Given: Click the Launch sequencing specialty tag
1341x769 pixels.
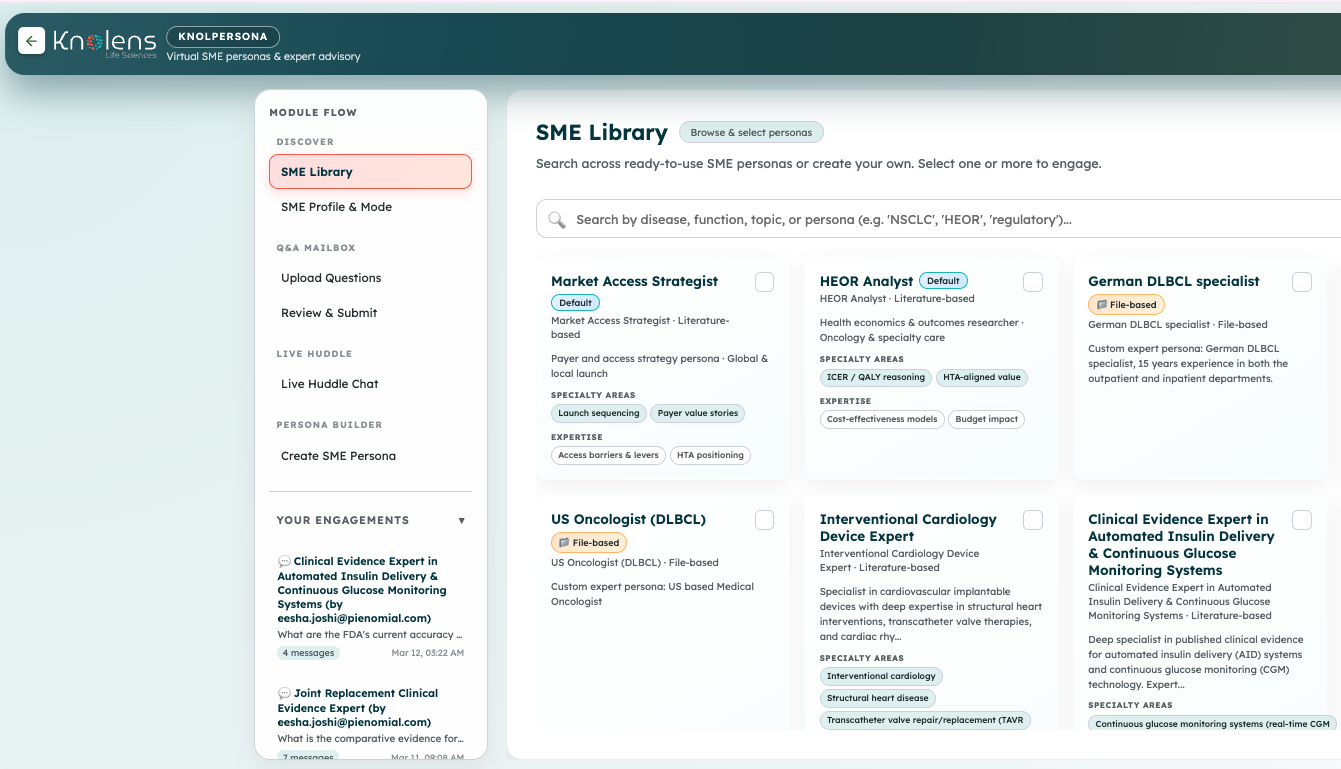Looking at the screenshot, I should click(598, 413).
